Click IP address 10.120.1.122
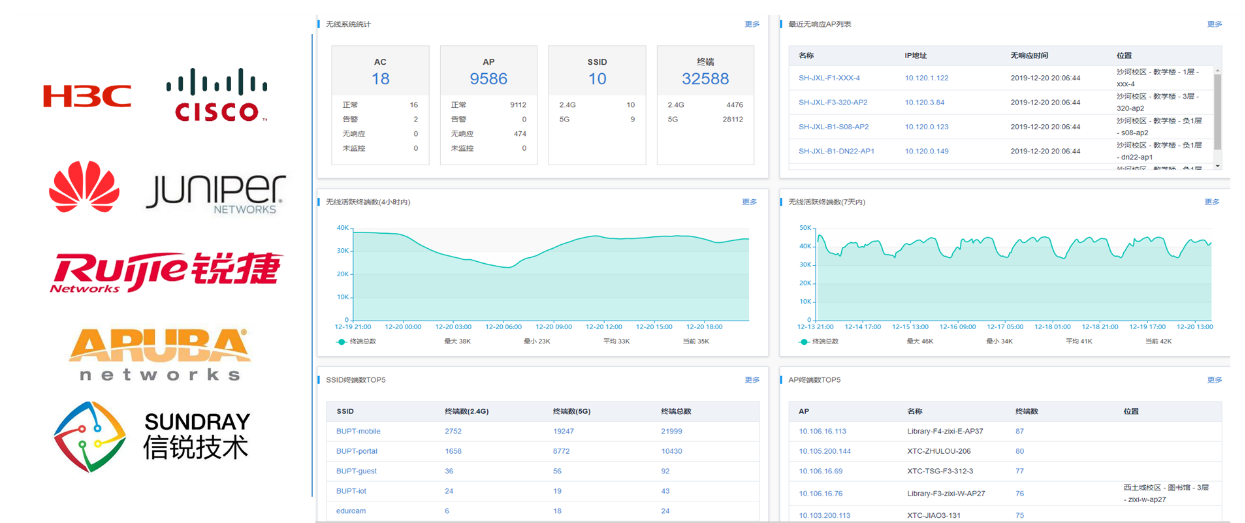The width and height of the screenshot is (1245, 523). [x=926, y=77]
